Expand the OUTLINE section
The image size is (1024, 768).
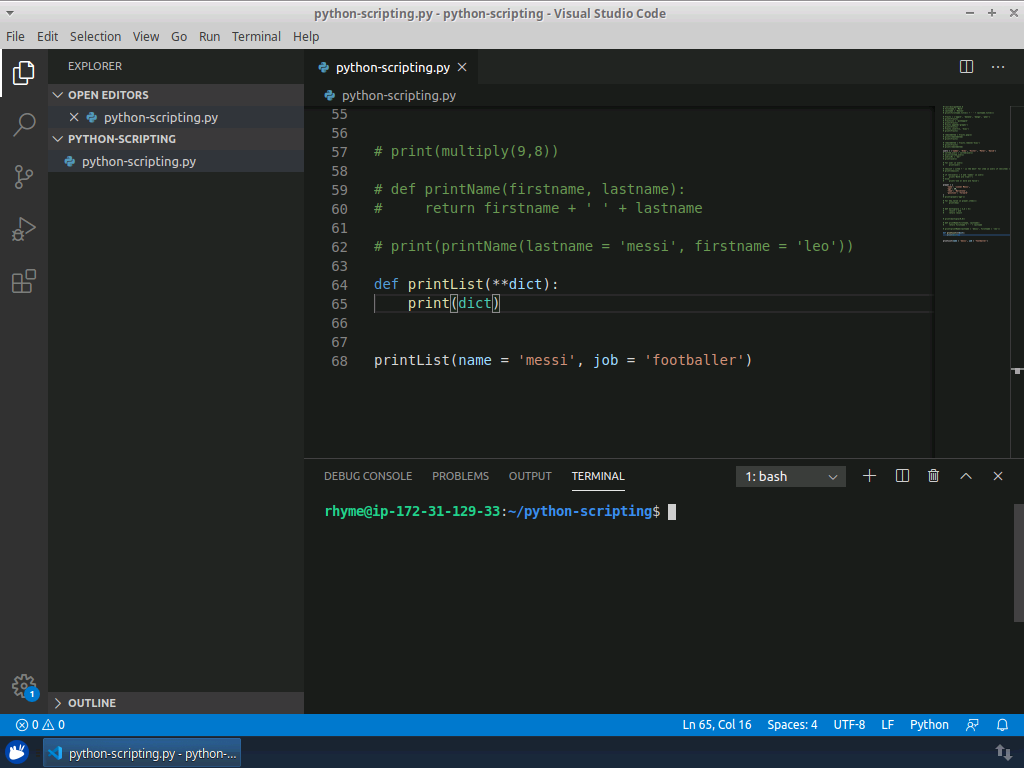coord(91,703)
